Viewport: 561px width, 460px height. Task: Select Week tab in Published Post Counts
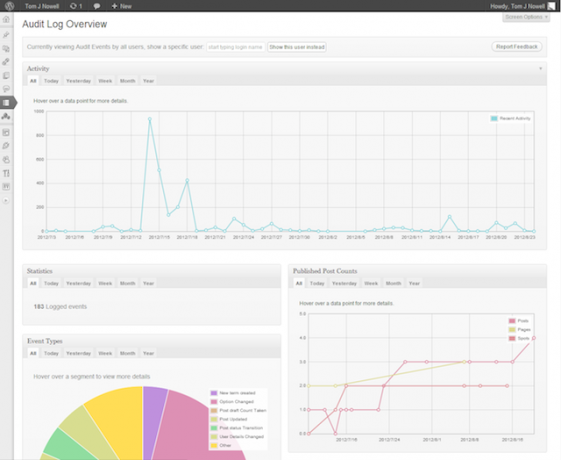click(x=371, y=283)
